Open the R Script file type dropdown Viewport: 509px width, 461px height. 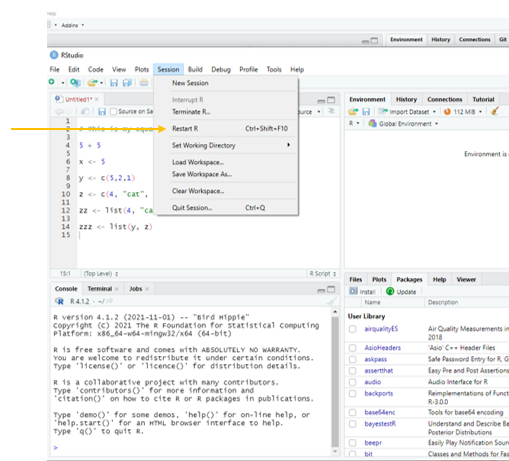coord(323,274)
